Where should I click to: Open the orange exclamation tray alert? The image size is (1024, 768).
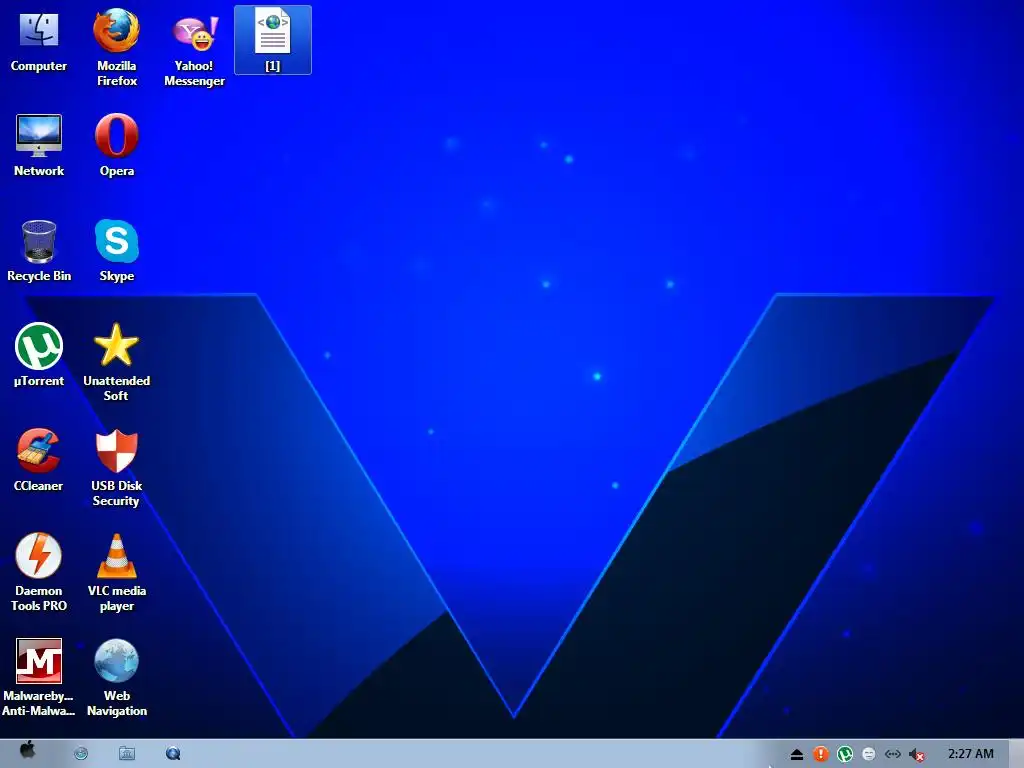tap(821, 754)
